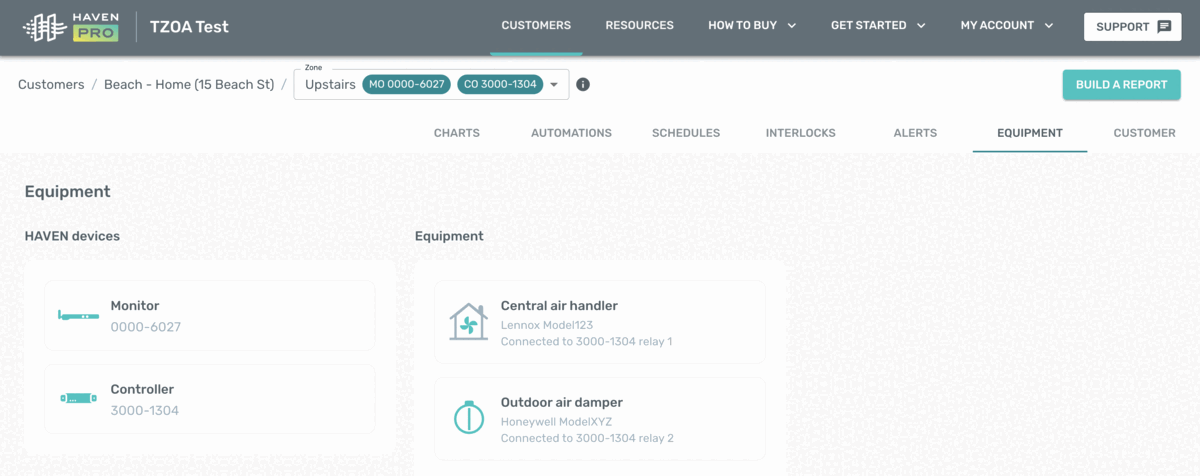Select the Interlocks tab
Screen dimensions: 1200x476
tap(800, 133)
